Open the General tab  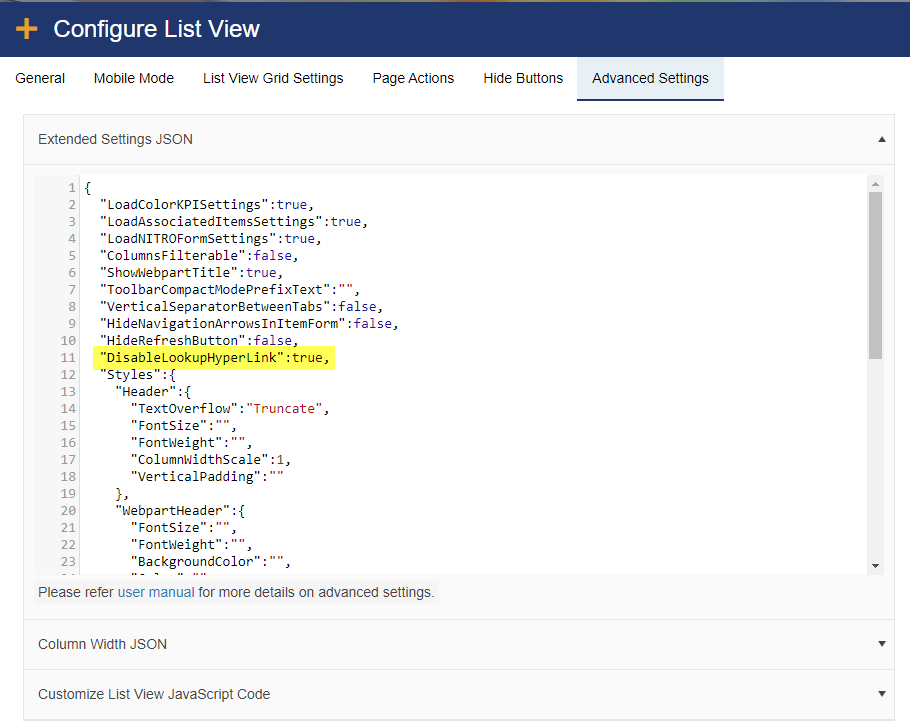[40, 78]
